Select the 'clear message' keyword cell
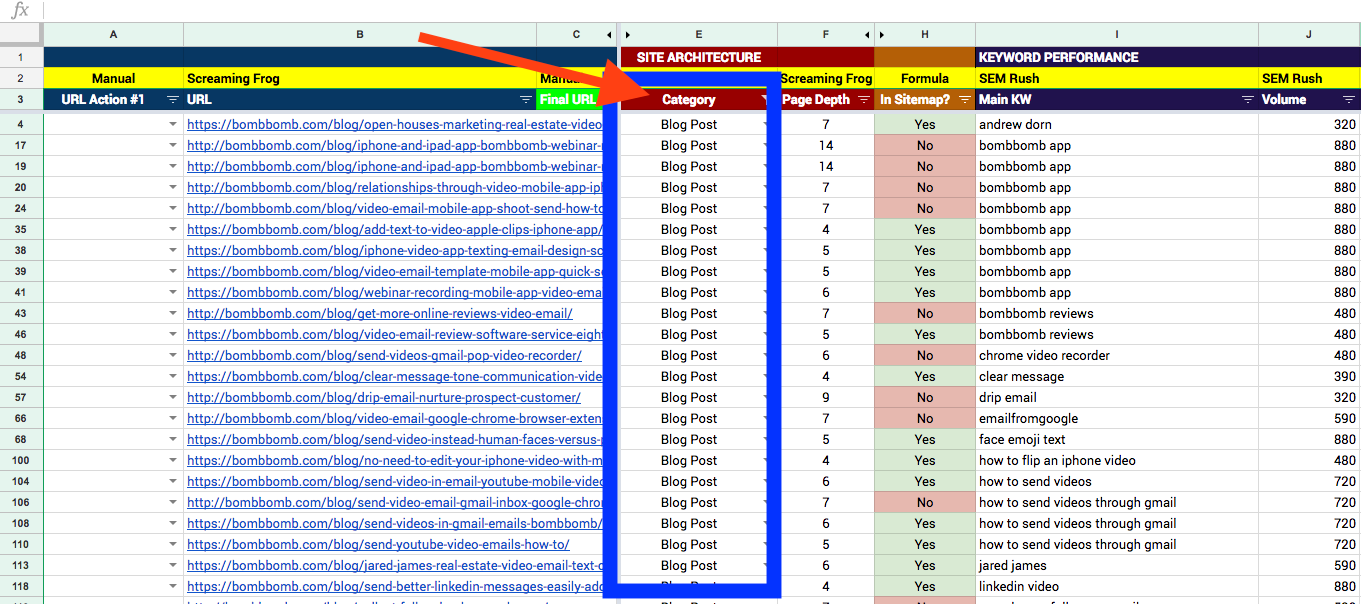This screenshot has width=1361, height=604. (1117, 377)
